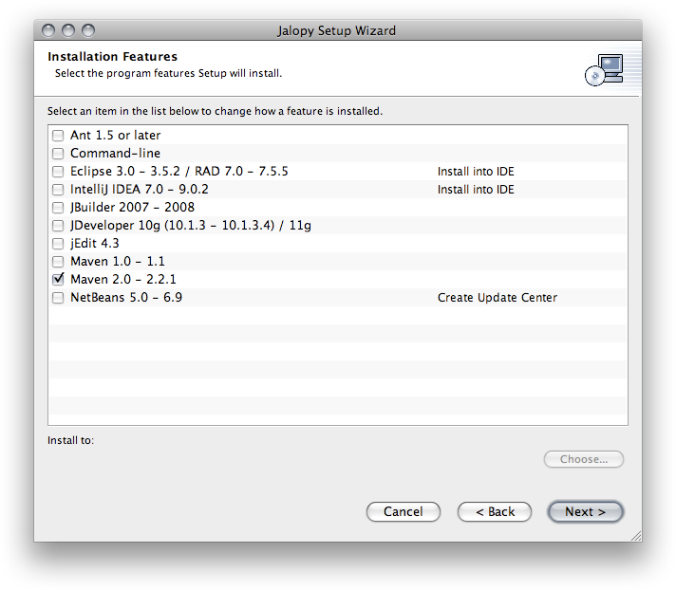Toggle the IntelliJ IDEA 7.0 - 9.0.2 checkbox

click(58, 190)
